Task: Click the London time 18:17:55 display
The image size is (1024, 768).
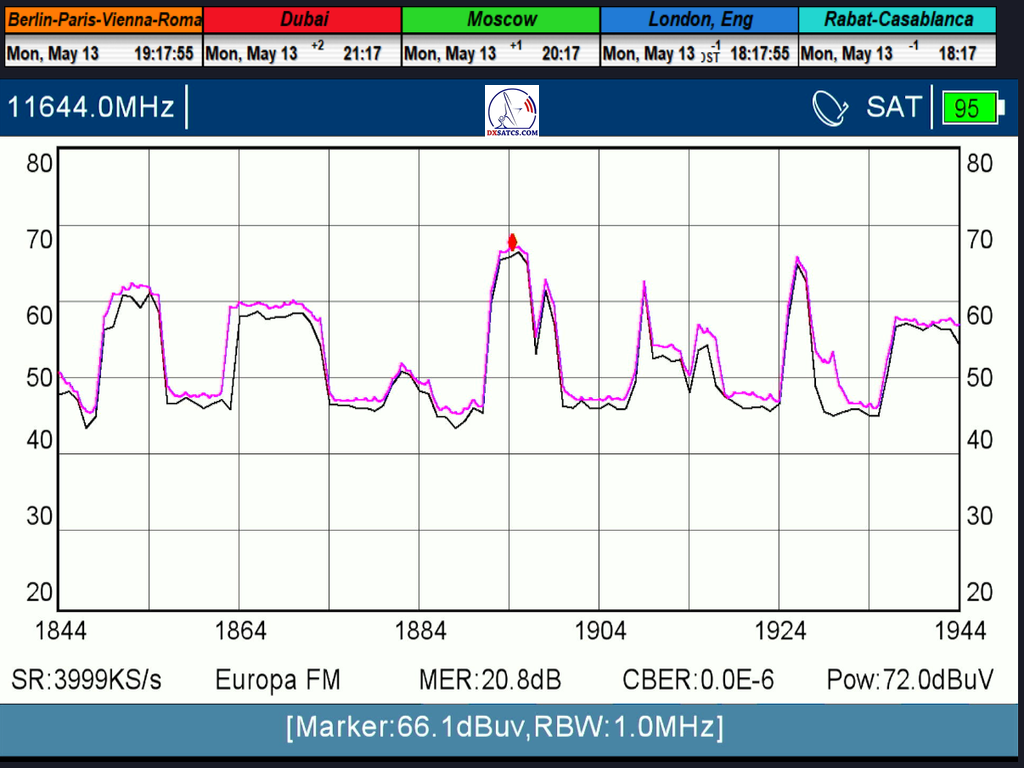Action: click(x=759, y=54)
